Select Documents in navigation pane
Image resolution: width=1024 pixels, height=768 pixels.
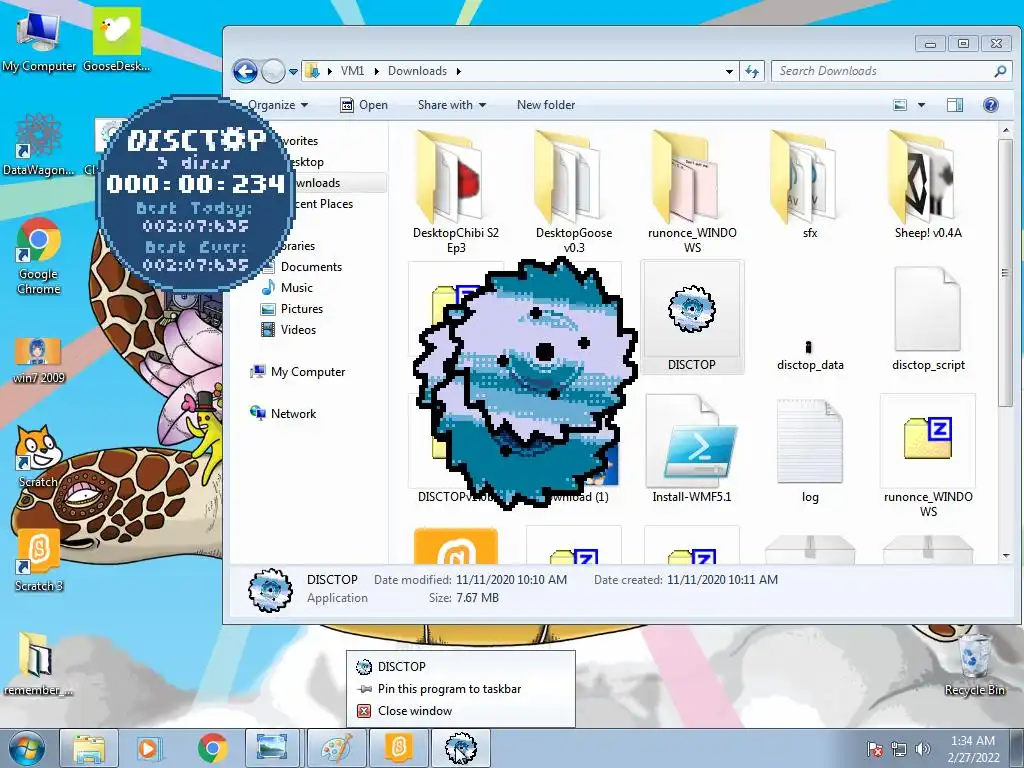click(x=311, y=266)
